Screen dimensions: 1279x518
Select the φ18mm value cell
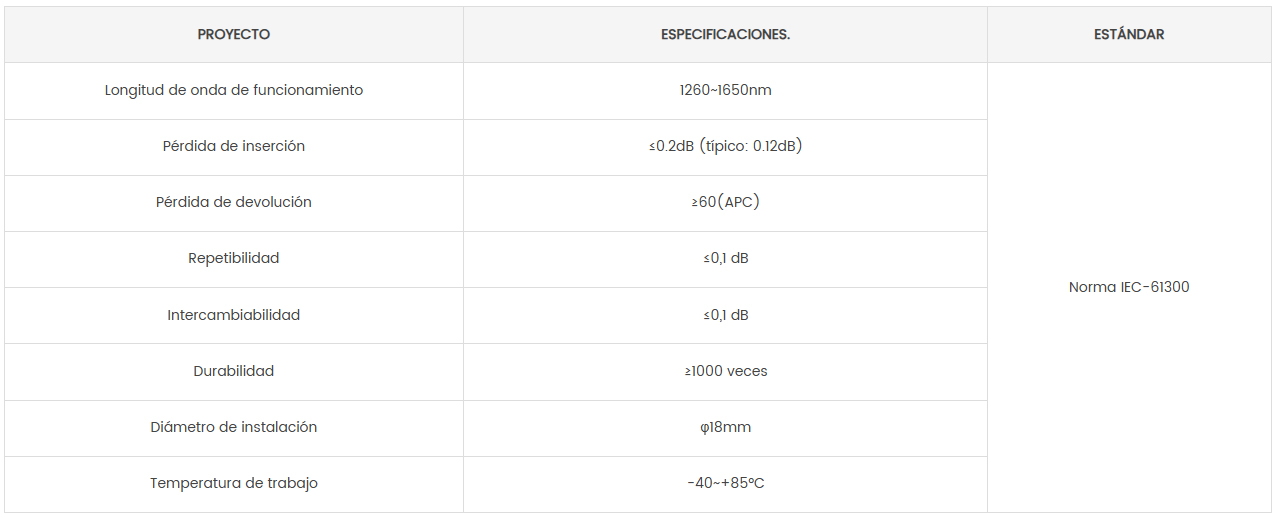pyautogui.click(x=725, y=428)
